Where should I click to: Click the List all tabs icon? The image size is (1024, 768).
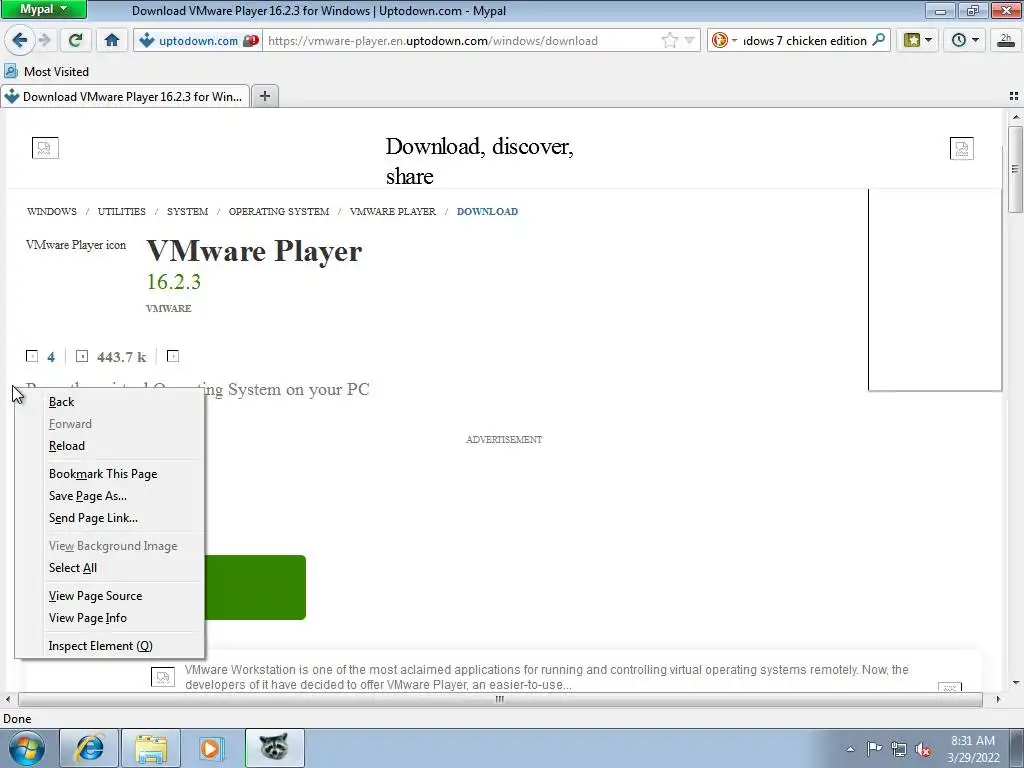tap(1014, 97)
